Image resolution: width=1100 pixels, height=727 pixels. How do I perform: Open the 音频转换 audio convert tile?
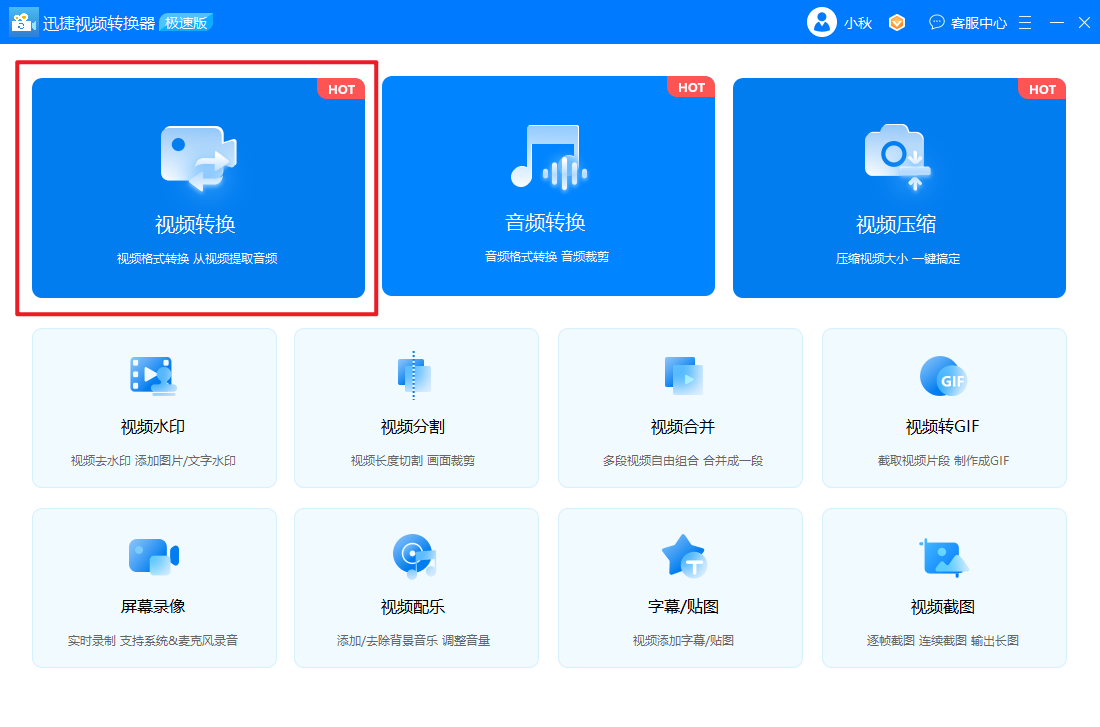point(548,186)
